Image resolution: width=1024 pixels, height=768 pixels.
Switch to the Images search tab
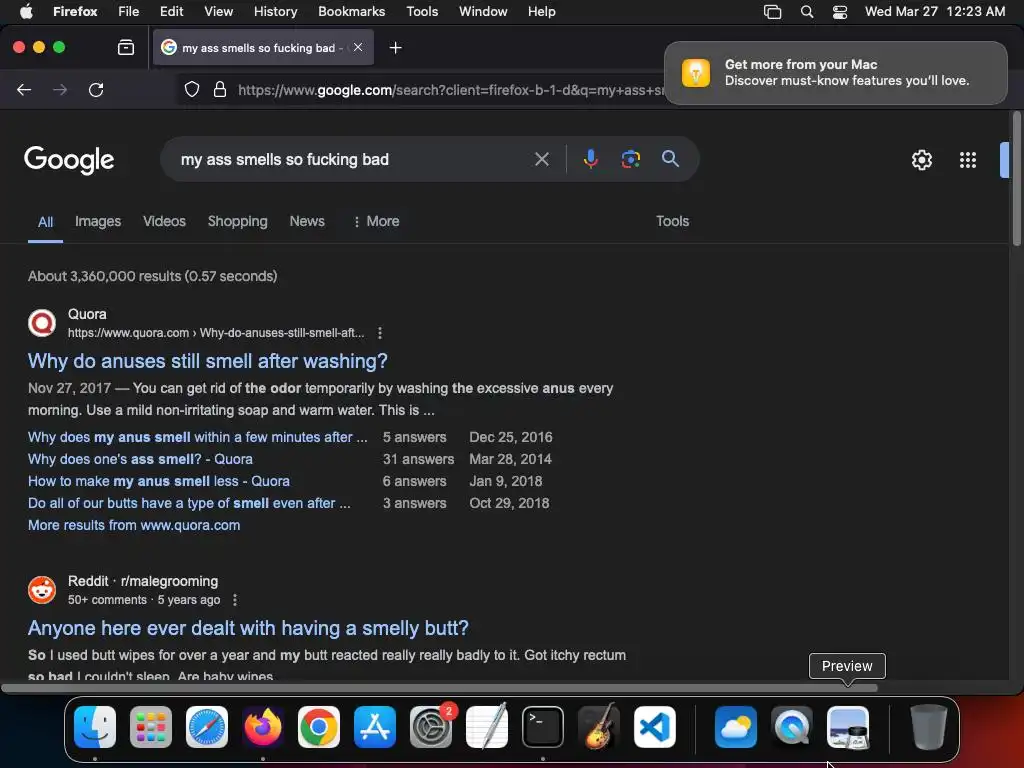pyautogui.click(x=98, y=221)
